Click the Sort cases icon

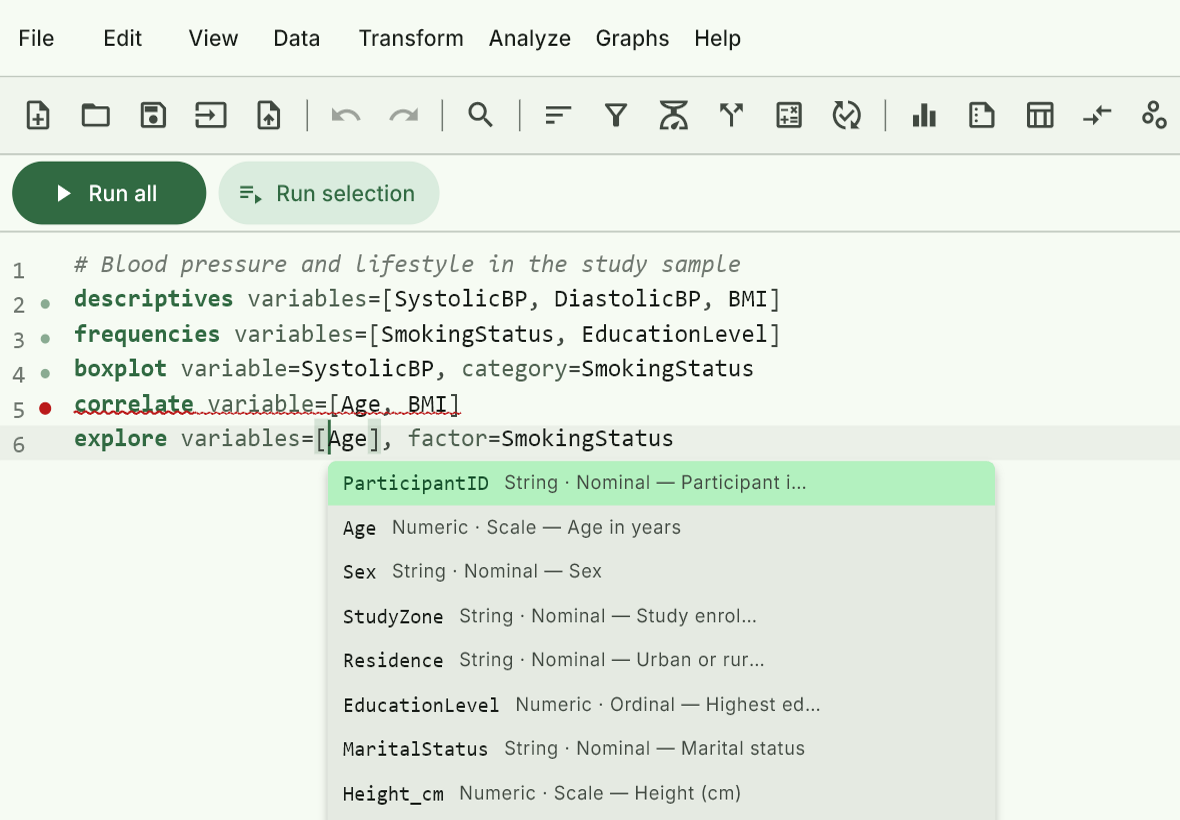pos(558,116)
